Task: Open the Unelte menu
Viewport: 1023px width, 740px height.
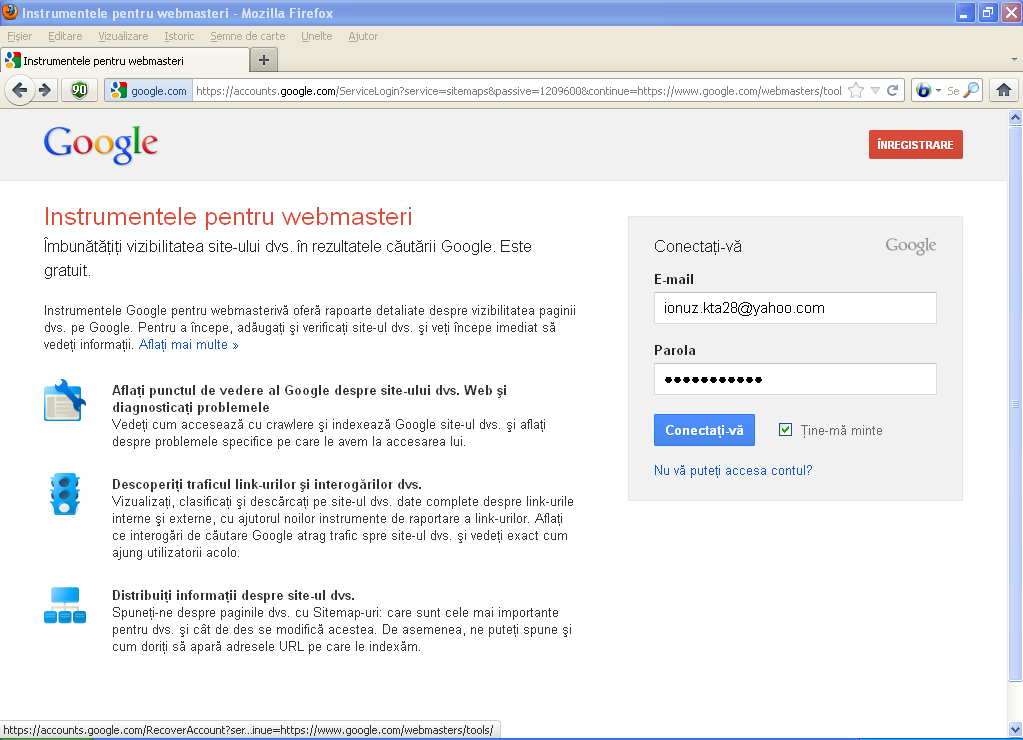Action: coord(317,36)
